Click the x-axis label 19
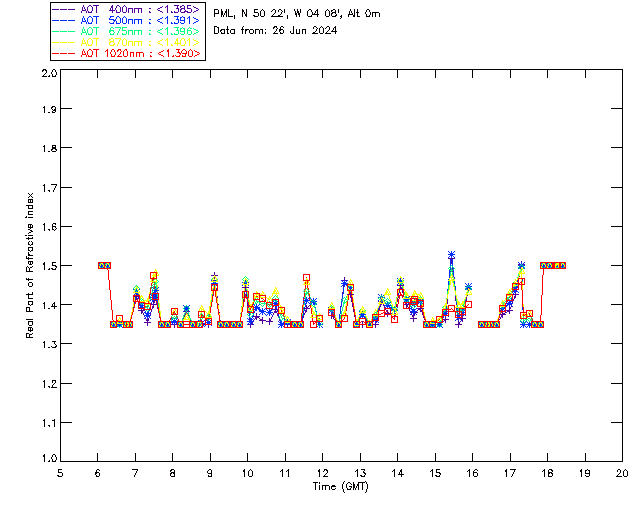The width and height of the screenshot is (640, 512). [585, 473]
